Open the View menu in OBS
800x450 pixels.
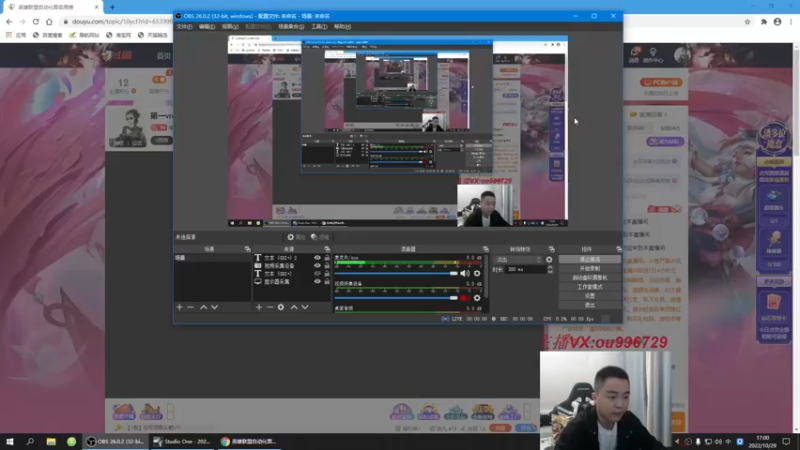tap(230, 27)
